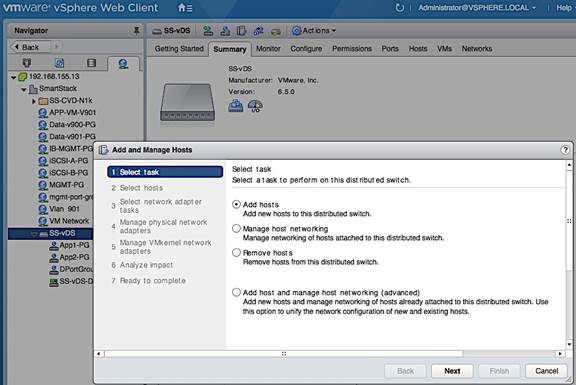576x385 pixels.
Task: Expand the SS-CVD-N1k folder
Action: 34,101
